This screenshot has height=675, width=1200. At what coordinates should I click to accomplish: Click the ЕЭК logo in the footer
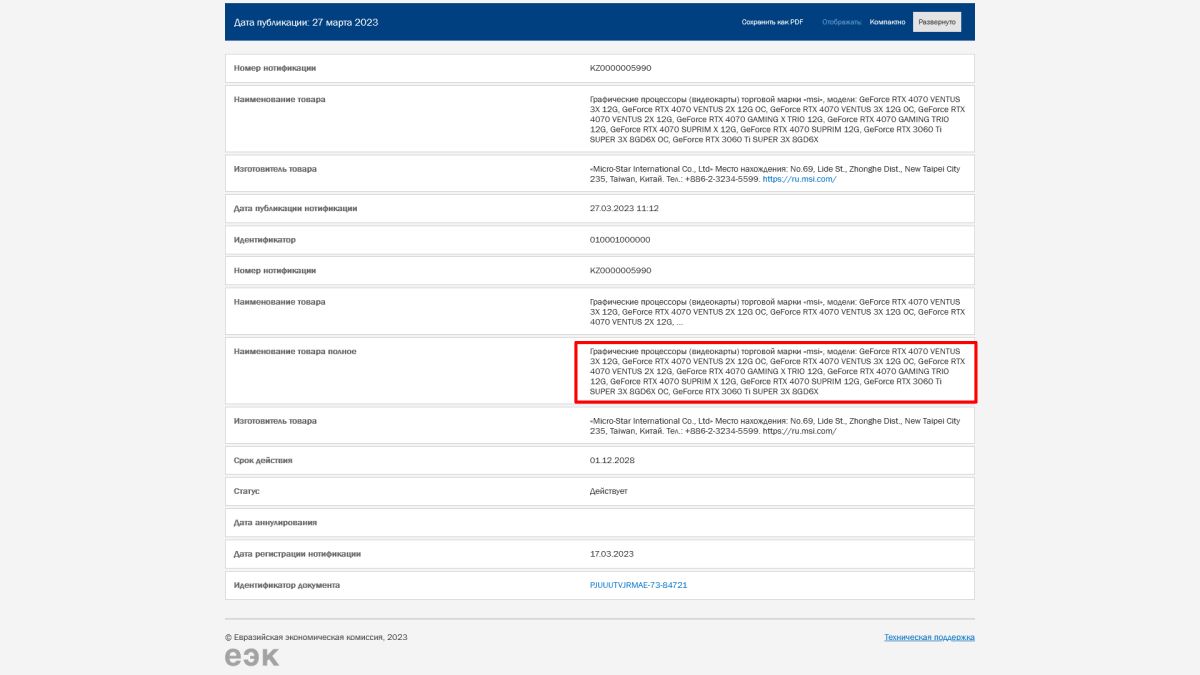tap(252, 657)
